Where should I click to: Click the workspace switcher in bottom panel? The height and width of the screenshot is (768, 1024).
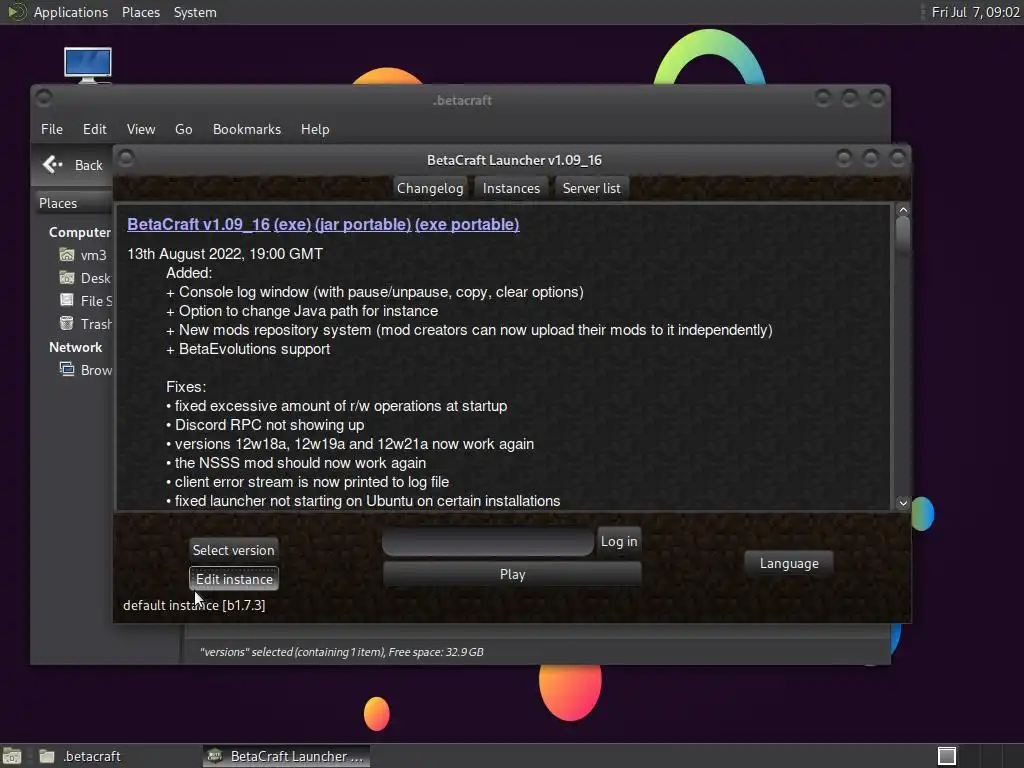947,756
